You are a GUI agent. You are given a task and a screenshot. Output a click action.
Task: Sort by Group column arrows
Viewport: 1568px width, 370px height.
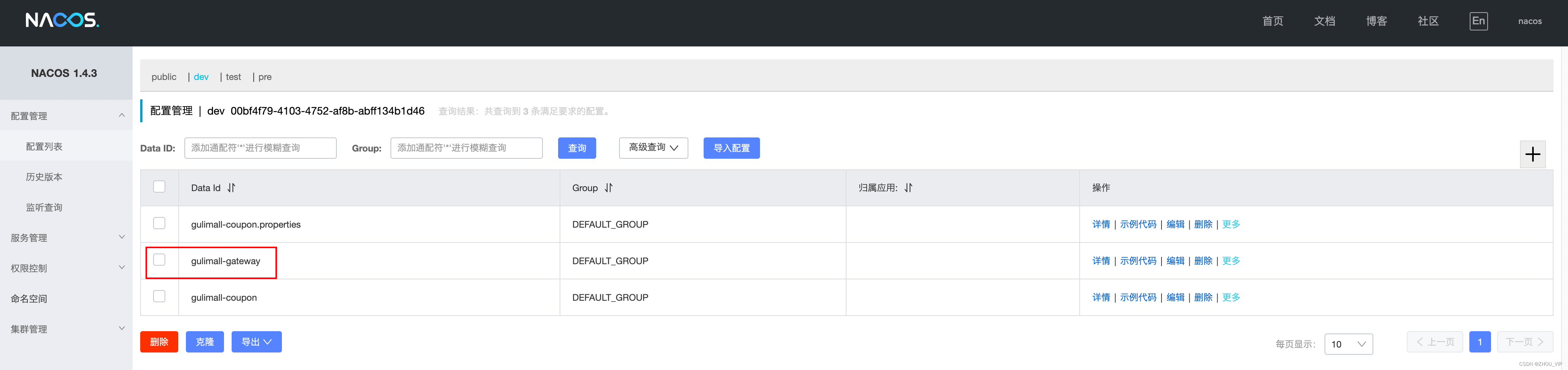[609, 188]
